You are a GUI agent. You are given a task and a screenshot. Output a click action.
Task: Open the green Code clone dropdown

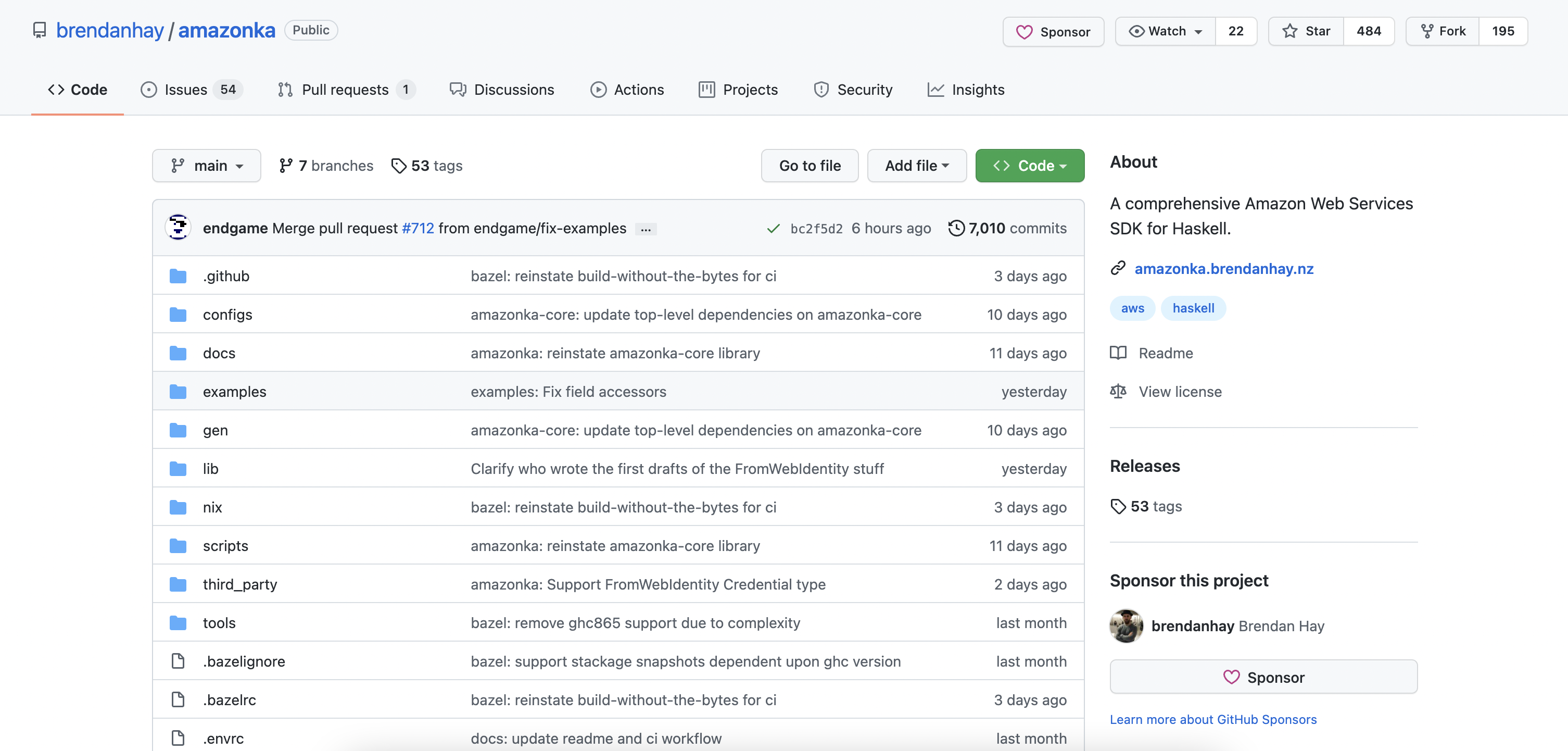[1029, 166]
